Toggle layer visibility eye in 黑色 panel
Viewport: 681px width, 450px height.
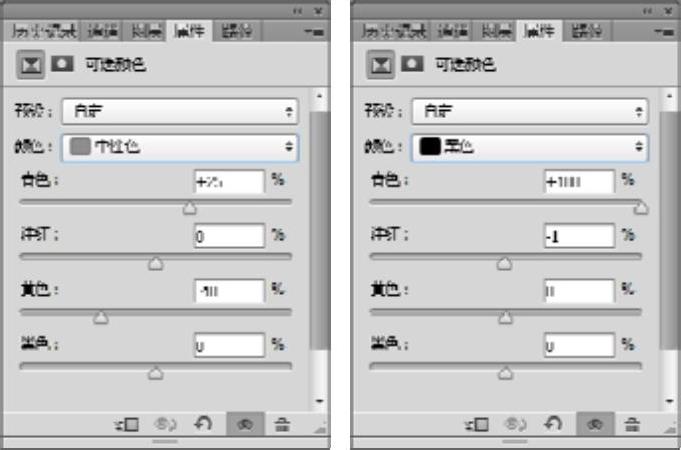click(x=595, y=424)
